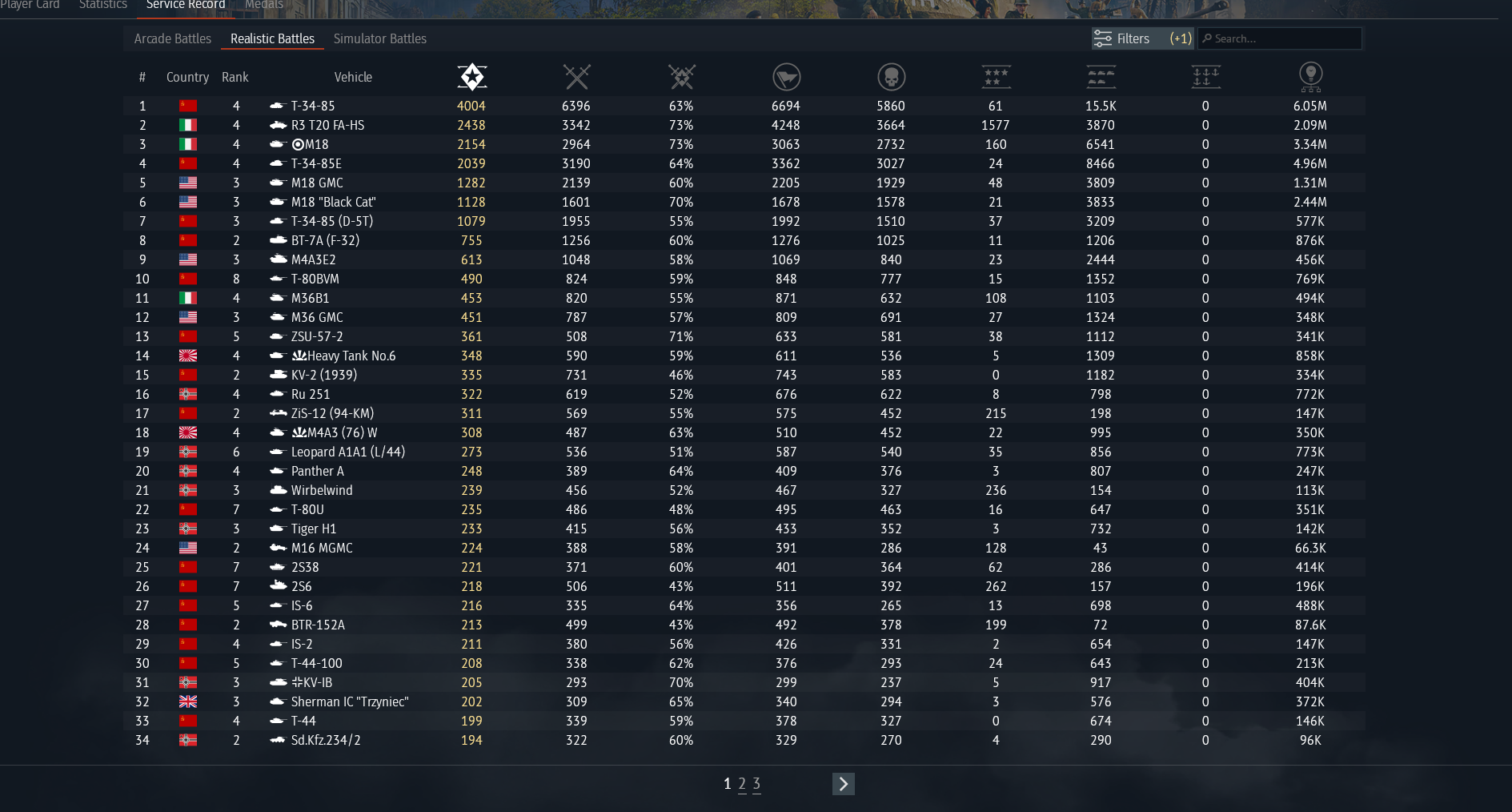The image size is (1512, 812).
Task: Sort by skull deaths icon column
Action: (x=891, y=77)
